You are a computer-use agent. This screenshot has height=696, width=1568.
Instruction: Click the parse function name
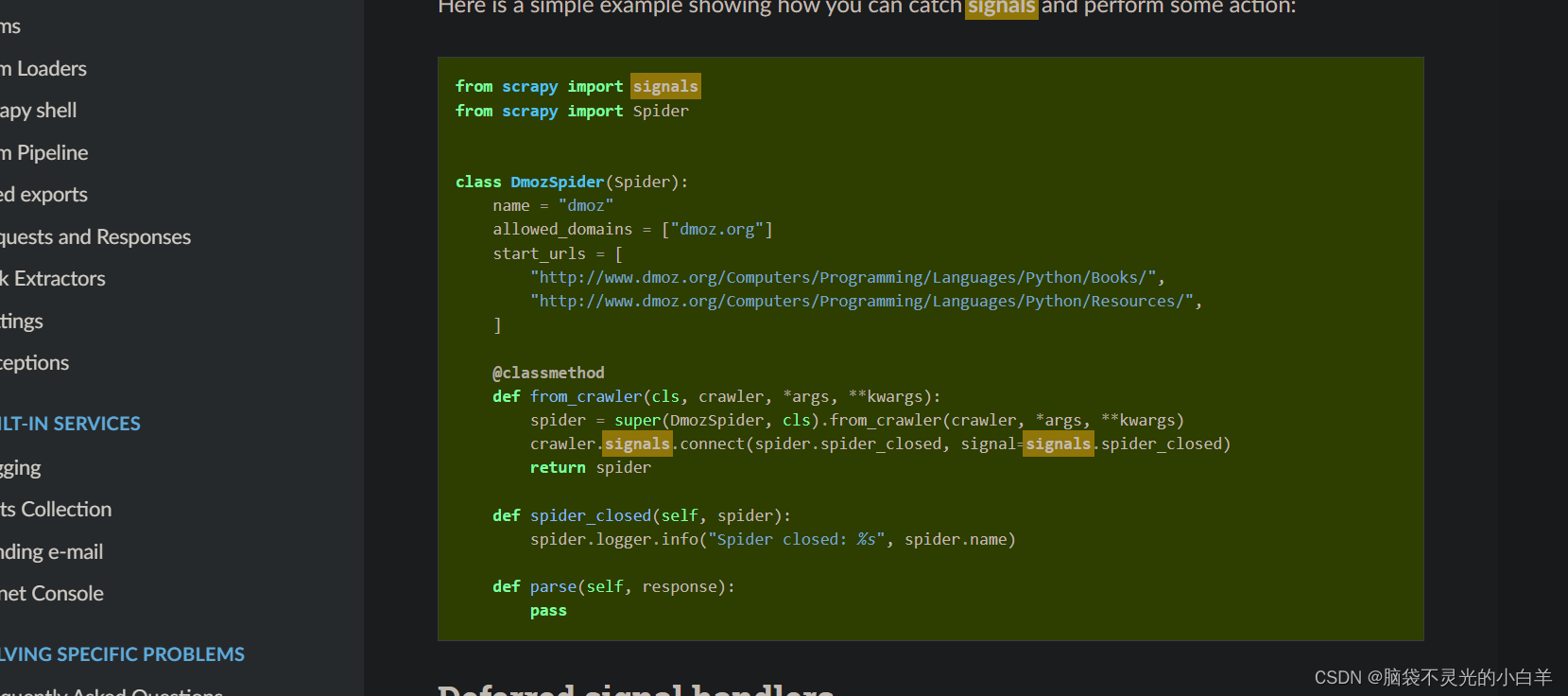tap(553, 586)
